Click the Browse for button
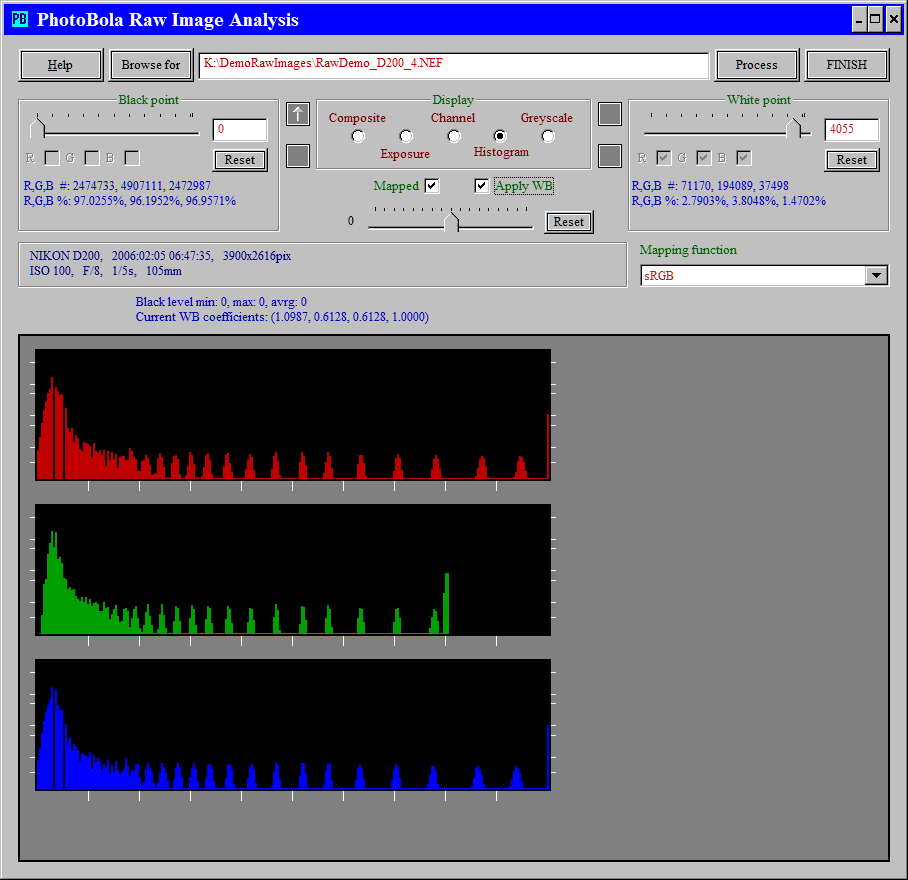The width and height of the screenshot is (908, 880). (151, 65)
